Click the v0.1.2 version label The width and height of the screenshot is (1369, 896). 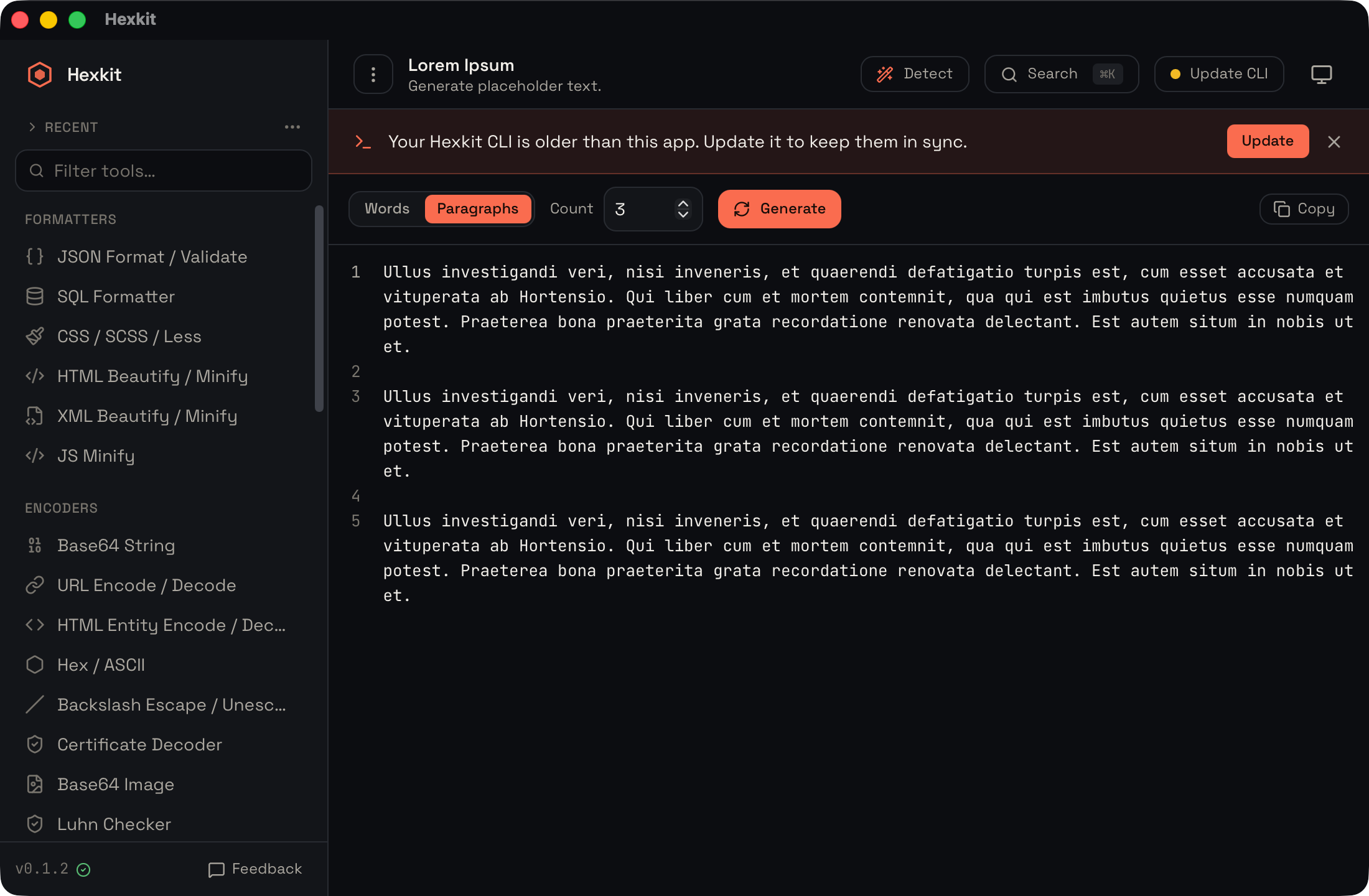(42, 869)
